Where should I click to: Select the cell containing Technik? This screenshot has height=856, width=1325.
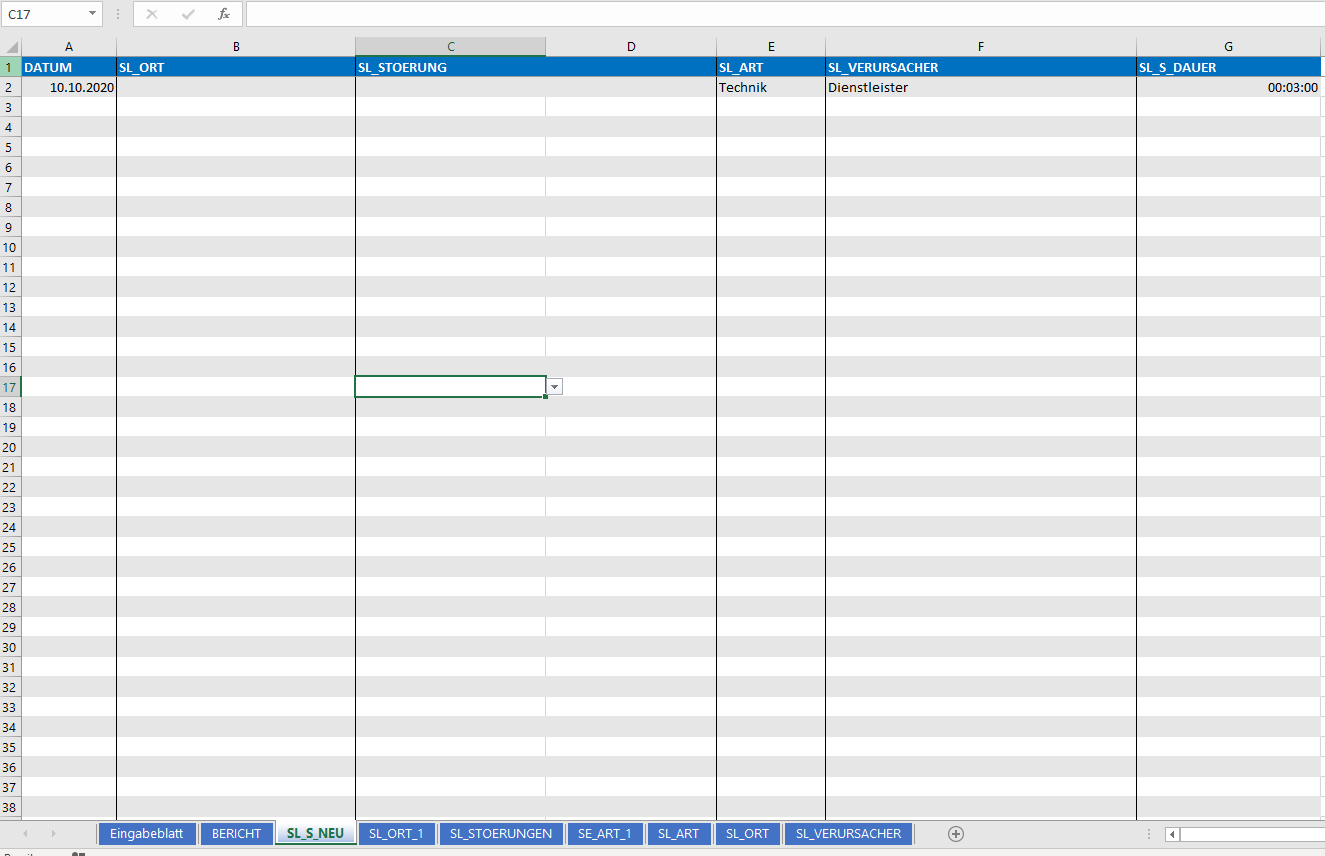pos(771,87)
